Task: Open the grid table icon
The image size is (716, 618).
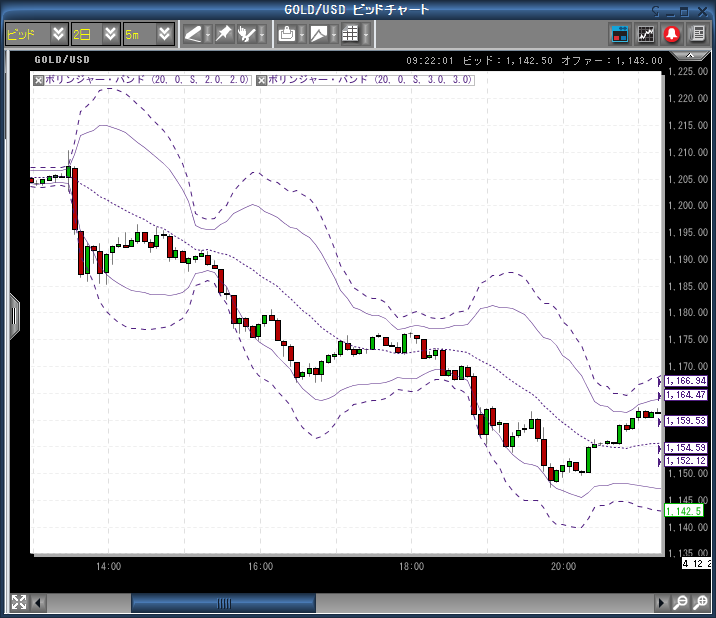Action: click(350, 34)
